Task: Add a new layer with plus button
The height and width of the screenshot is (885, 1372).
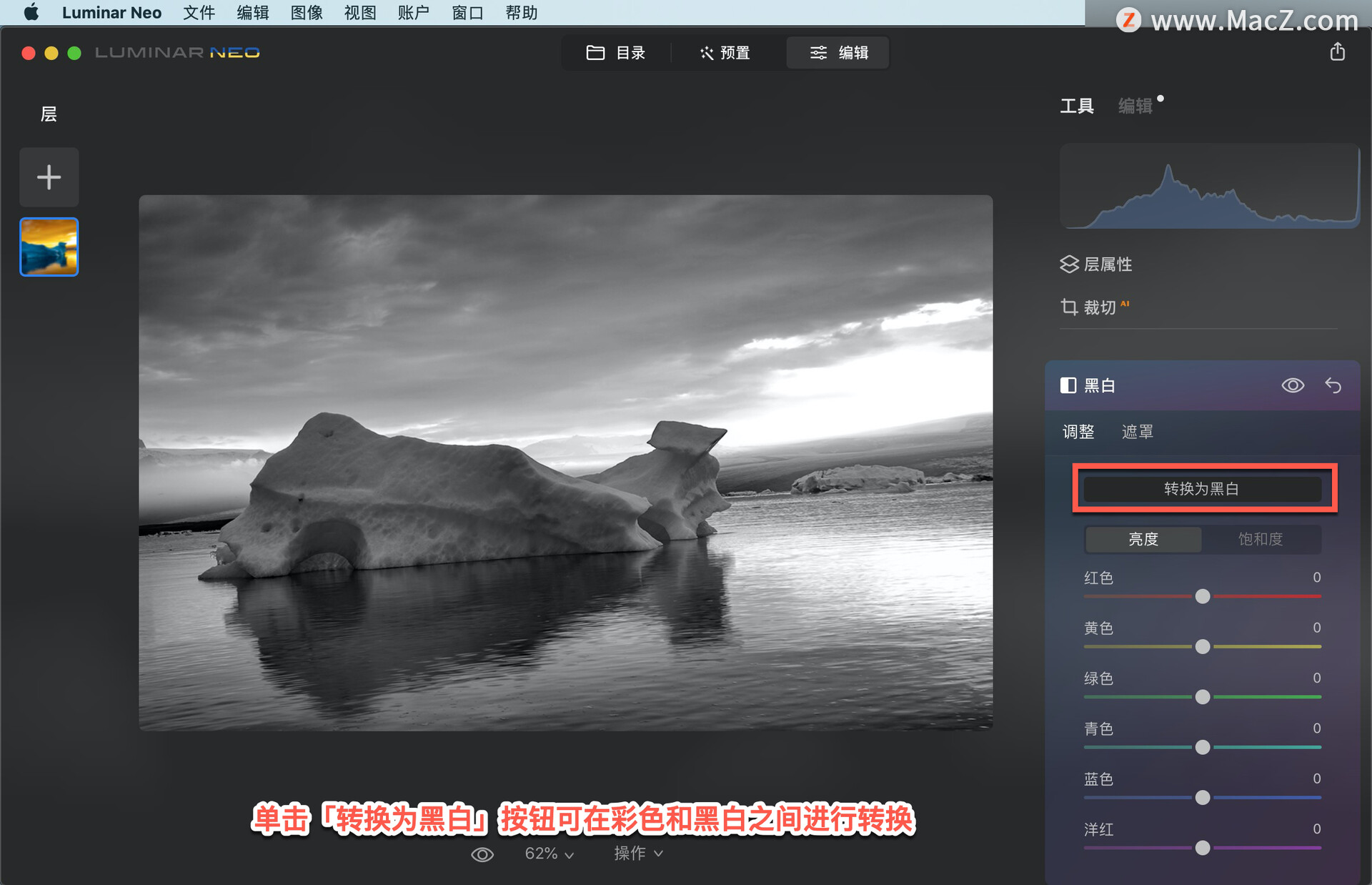Action: tap(49, 177)
